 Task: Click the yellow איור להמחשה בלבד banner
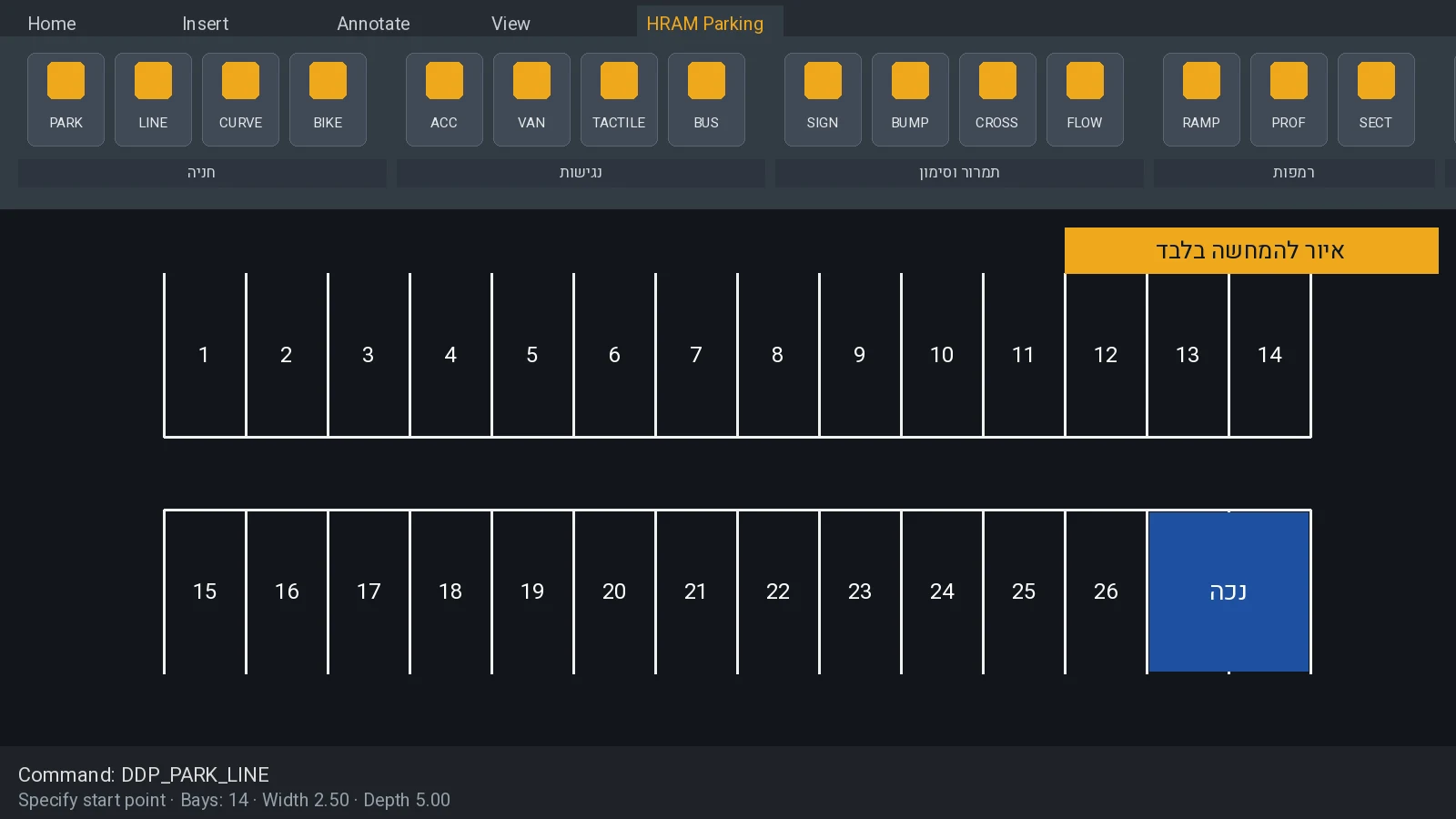click(1251, 250)
